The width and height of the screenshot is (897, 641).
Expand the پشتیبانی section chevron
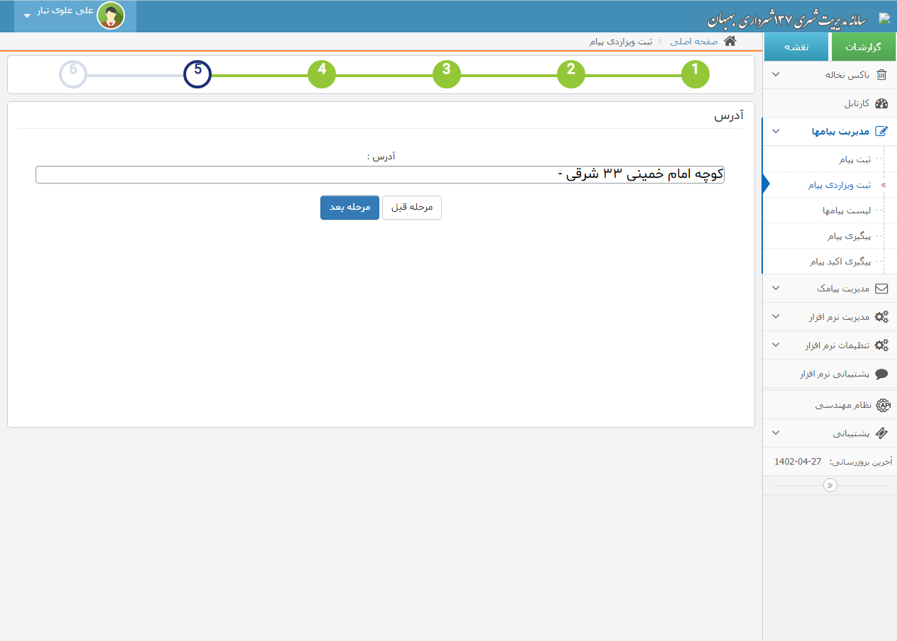pos(776,433)
